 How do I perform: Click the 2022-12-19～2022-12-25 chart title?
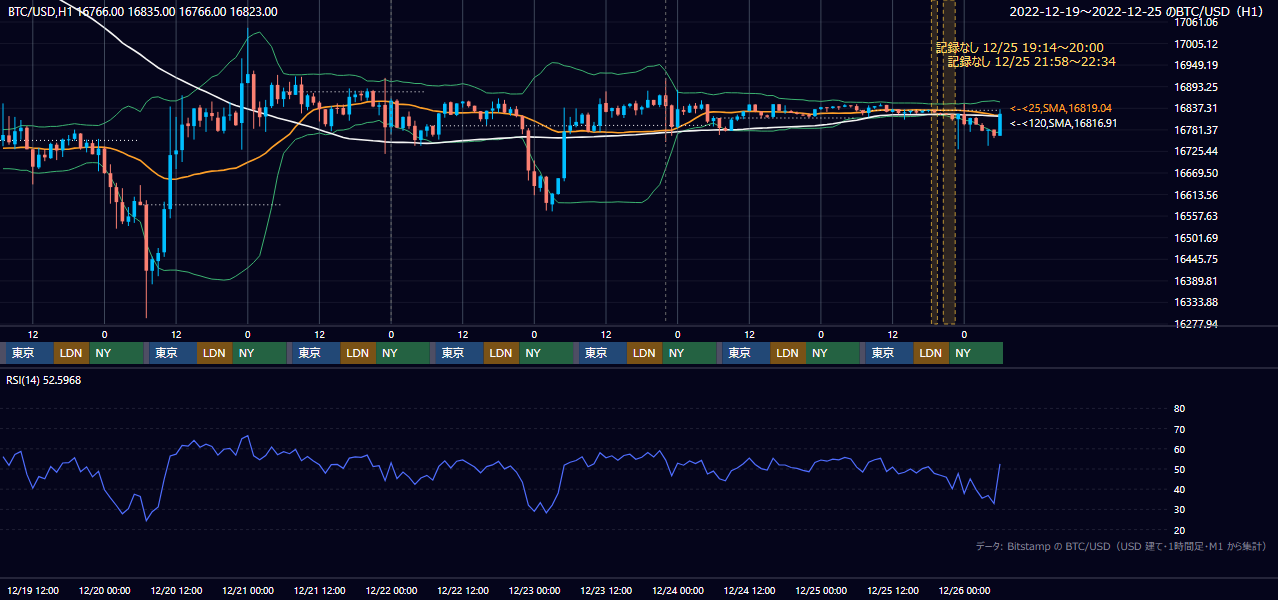click(1137, 12)
